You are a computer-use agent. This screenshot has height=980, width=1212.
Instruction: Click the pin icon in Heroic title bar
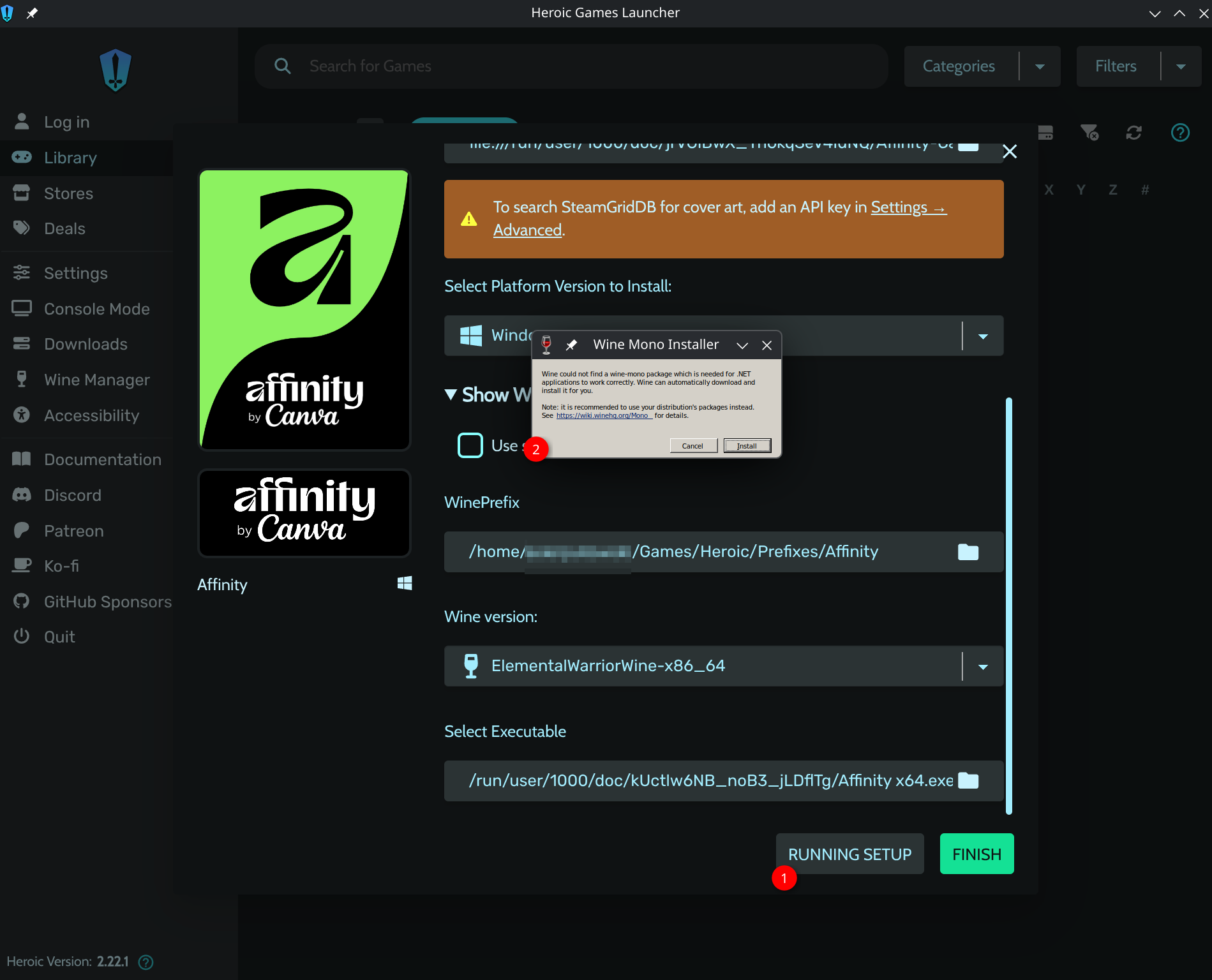[32, 13]
